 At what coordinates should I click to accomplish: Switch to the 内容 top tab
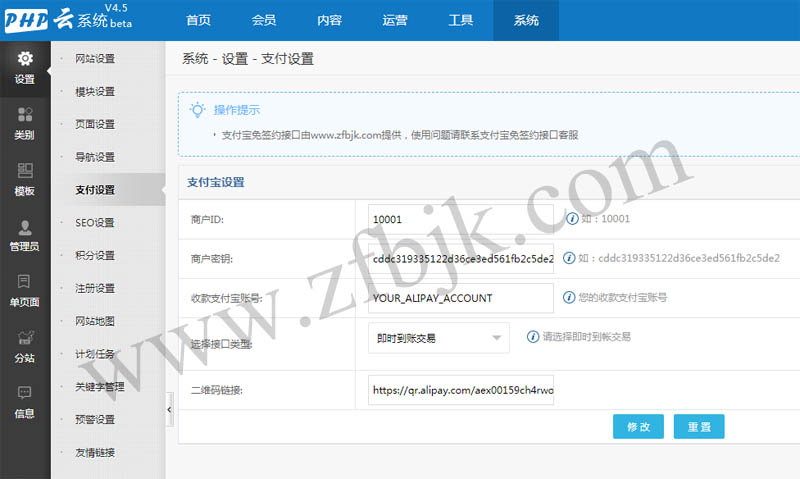click(330, 20)
